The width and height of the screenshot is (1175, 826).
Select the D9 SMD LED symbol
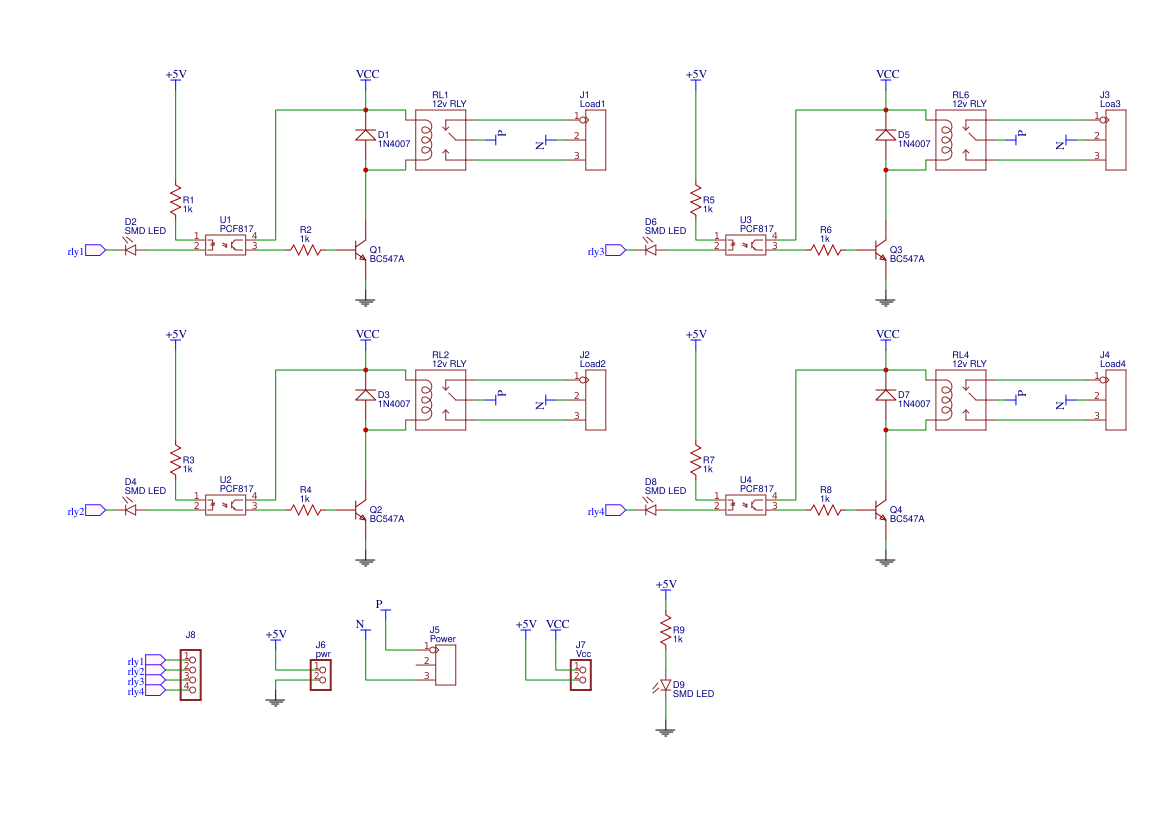666,685
